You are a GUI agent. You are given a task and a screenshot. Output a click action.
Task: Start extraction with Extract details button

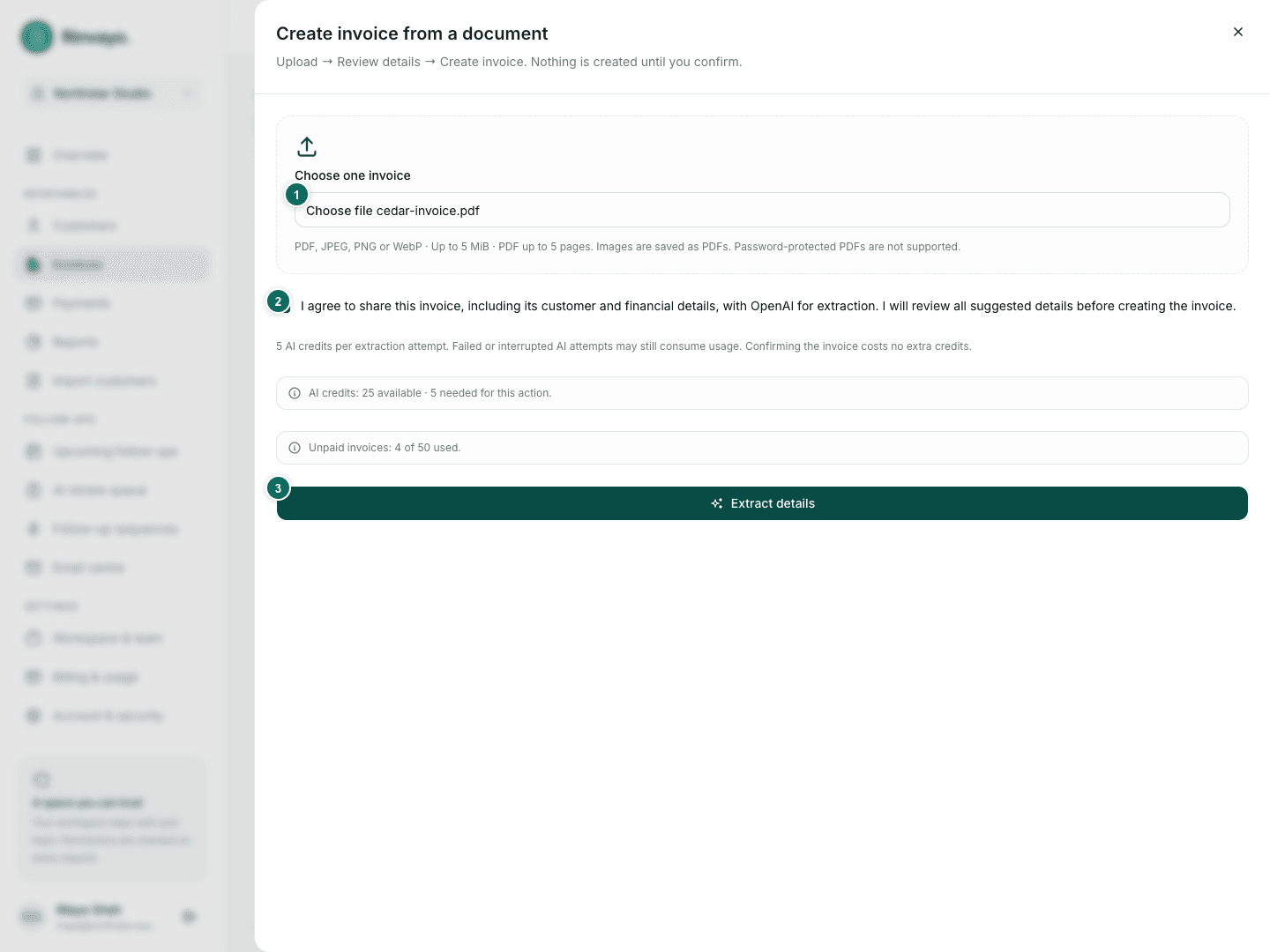(x=762, y=503)
